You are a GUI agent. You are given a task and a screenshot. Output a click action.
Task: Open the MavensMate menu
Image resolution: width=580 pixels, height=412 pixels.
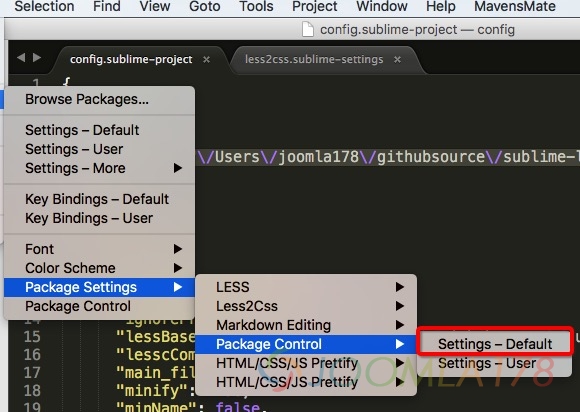click(x=515, y=6)
